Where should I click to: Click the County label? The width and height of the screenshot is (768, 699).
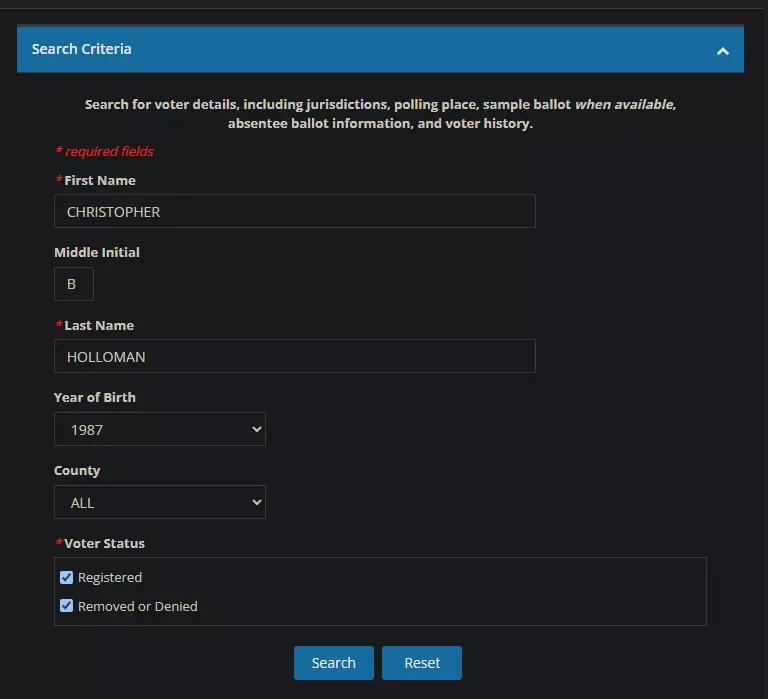coord(77,471)
